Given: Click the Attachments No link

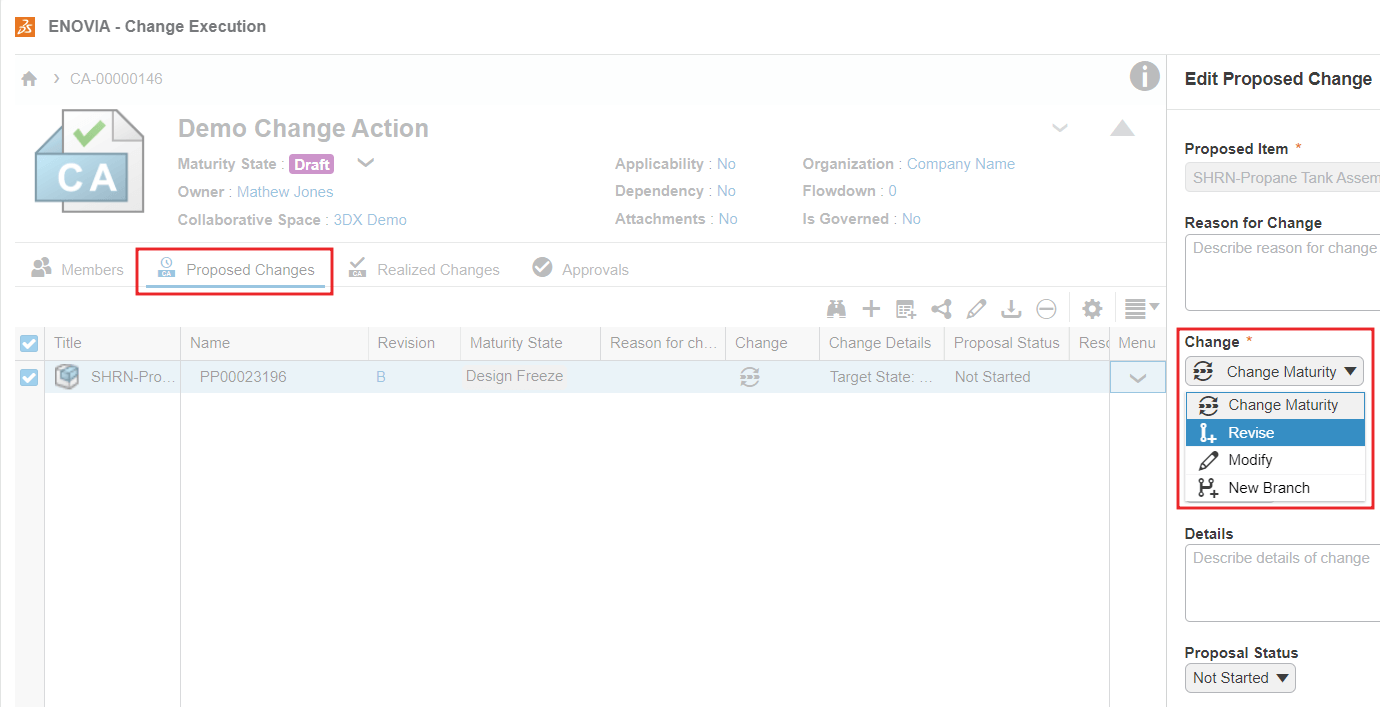Looking at the screenshot, I should (x=728, y=219).
